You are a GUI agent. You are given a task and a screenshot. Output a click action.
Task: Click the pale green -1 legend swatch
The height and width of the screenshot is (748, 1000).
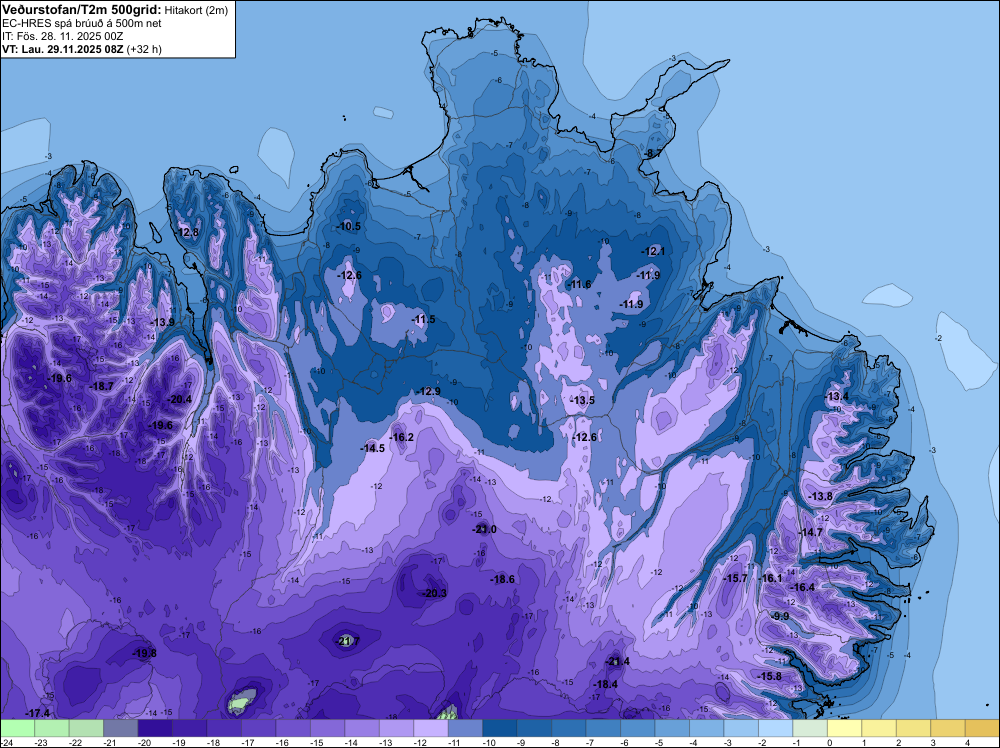[810, 728]
